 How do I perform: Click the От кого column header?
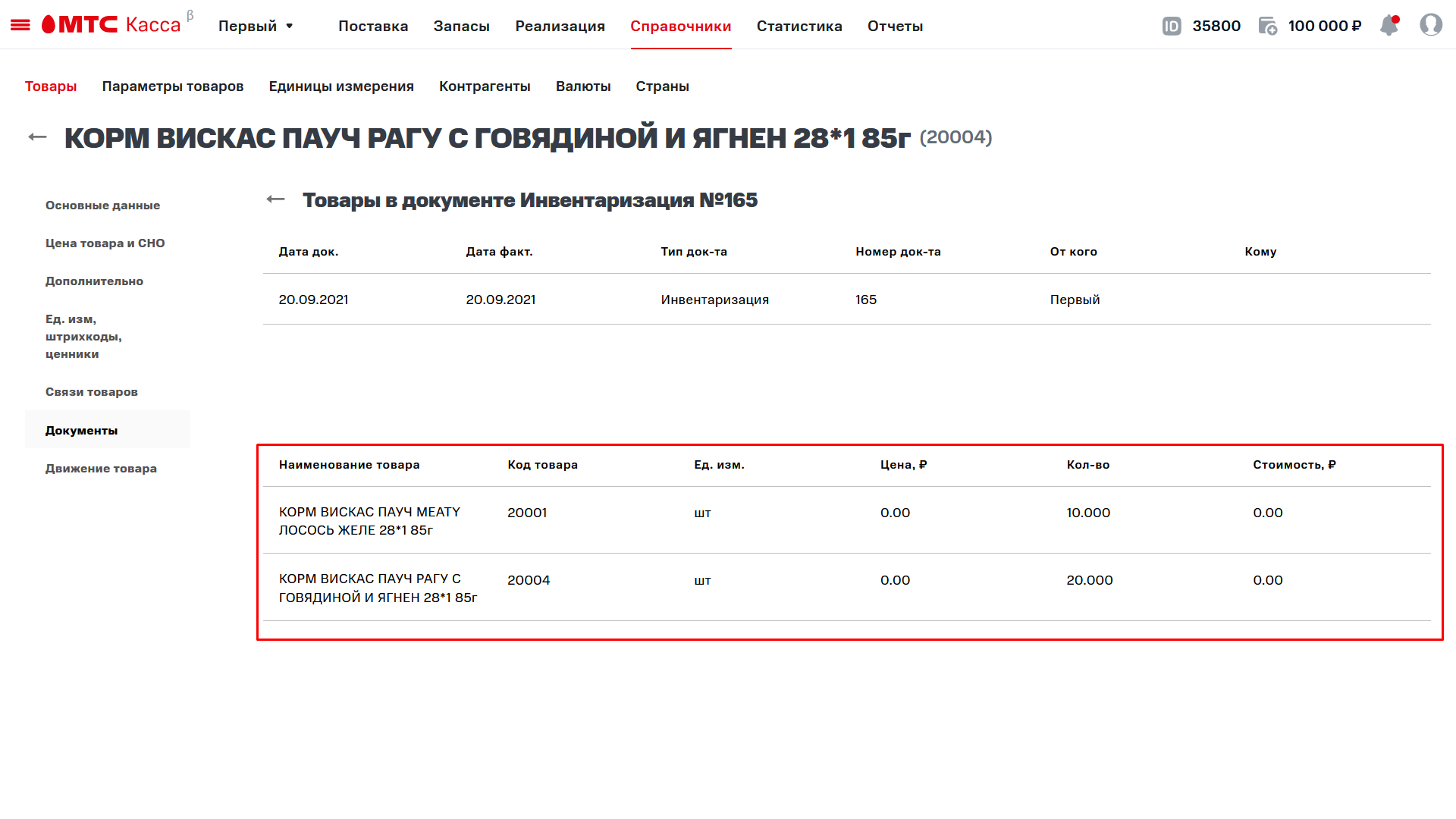(x=1074, y=252)
